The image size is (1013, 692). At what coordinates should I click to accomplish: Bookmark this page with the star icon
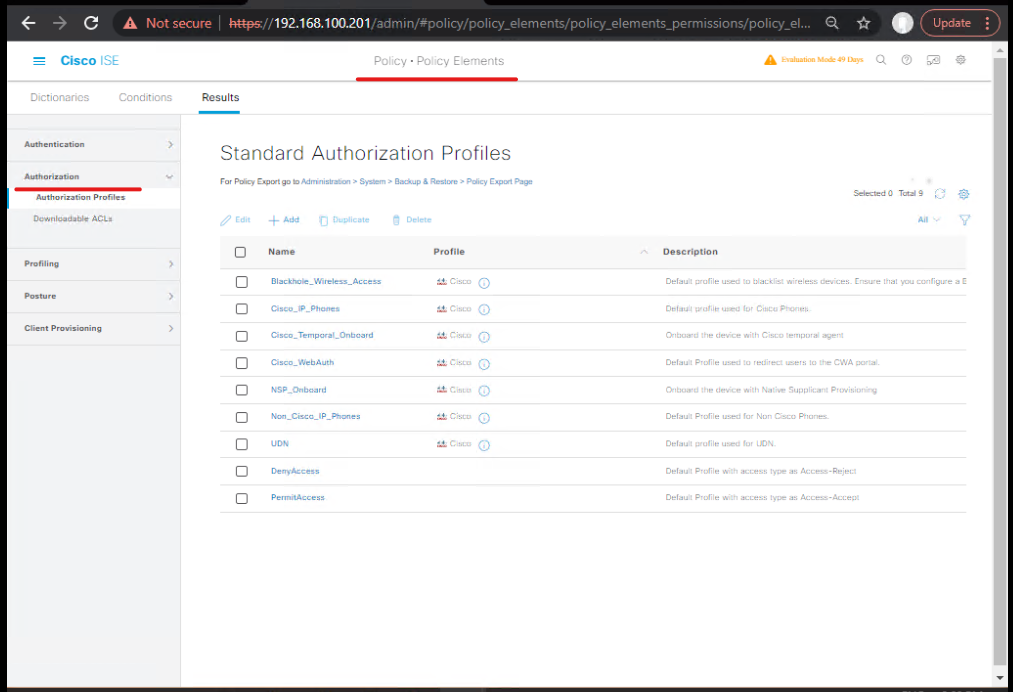(x=864, y=23)
